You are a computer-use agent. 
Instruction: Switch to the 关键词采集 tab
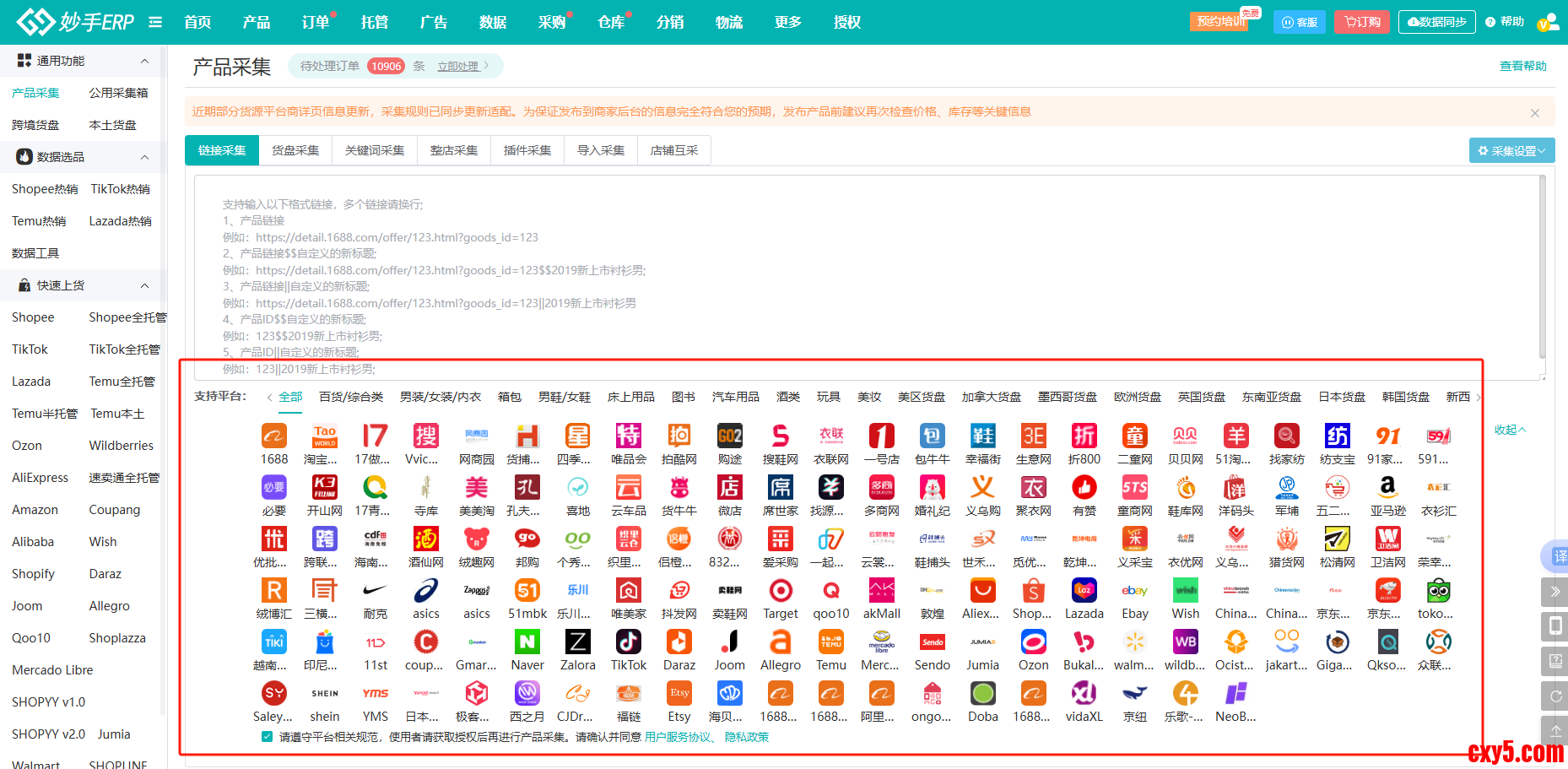pyautogui.click(x=375, y=150)
